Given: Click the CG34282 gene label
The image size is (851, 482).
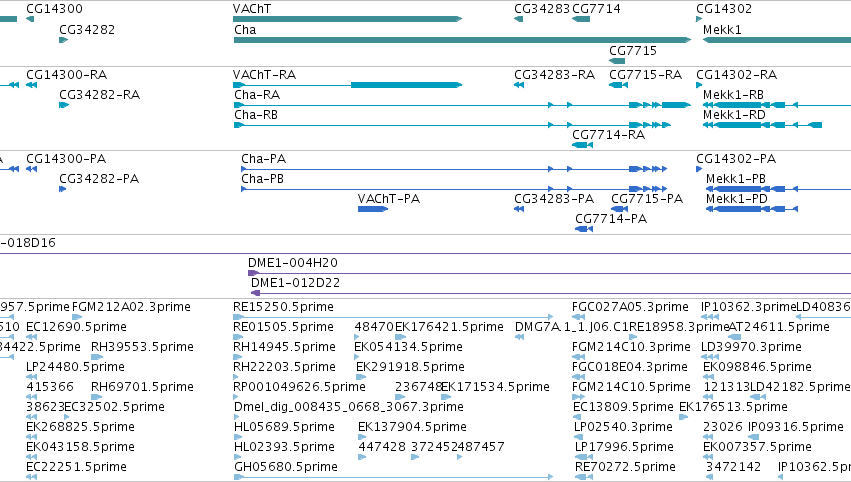Looking at the screenshot, I should point(87,30).
